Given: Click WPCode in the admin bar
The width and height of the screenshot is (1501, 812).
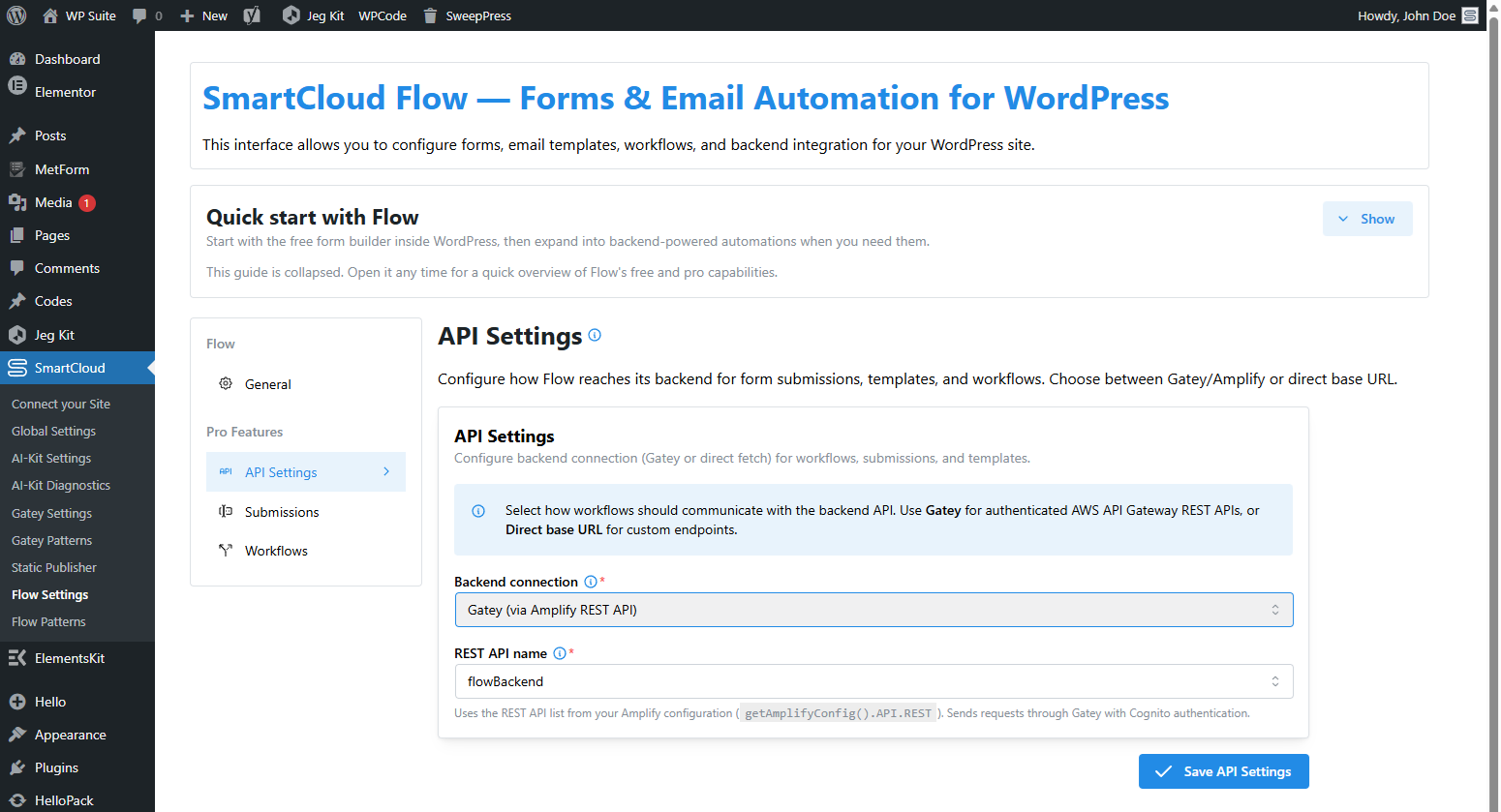Looking at the screenshot, I should click(x=383, y=15).
